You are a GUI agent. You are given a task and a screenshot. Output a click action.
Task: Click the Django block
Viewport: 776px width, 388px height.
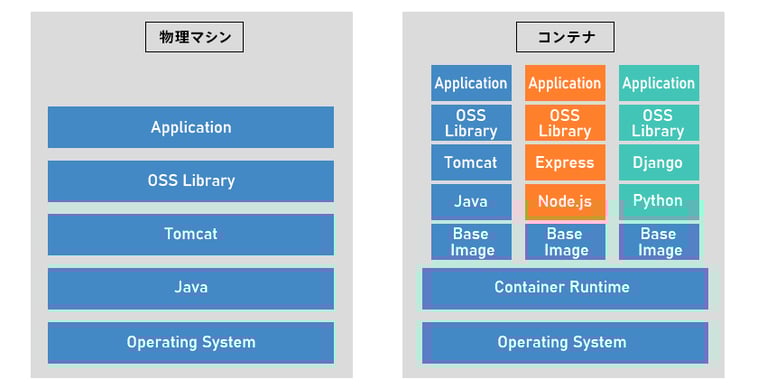pyautogui.click(x=659, y=162)
